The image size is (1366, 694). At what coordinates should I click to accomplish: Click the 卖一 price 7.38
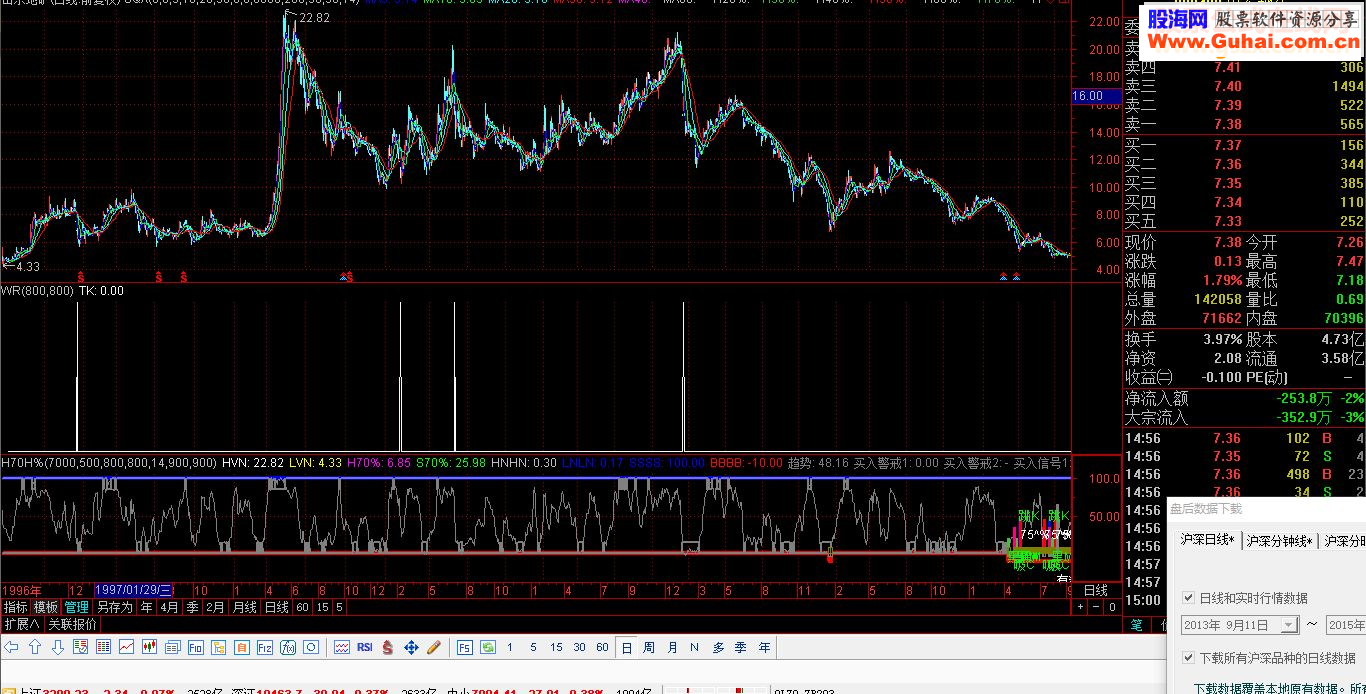pos(1227,124)
